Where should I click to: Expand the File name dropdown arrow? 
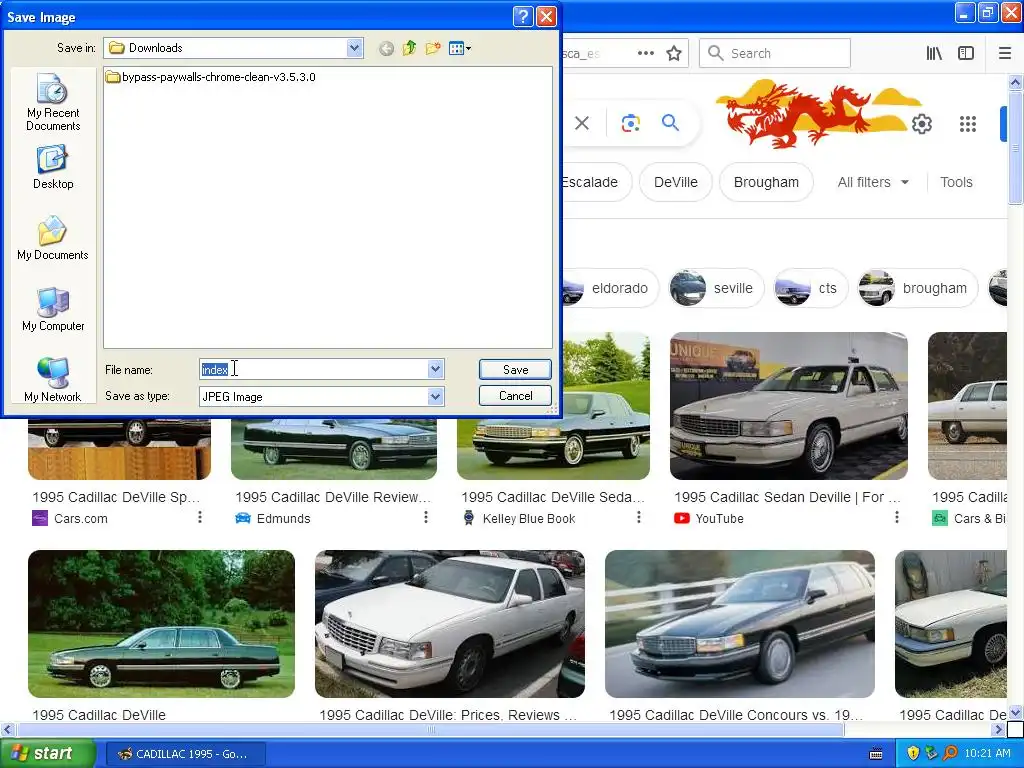(x=436, y=370)
